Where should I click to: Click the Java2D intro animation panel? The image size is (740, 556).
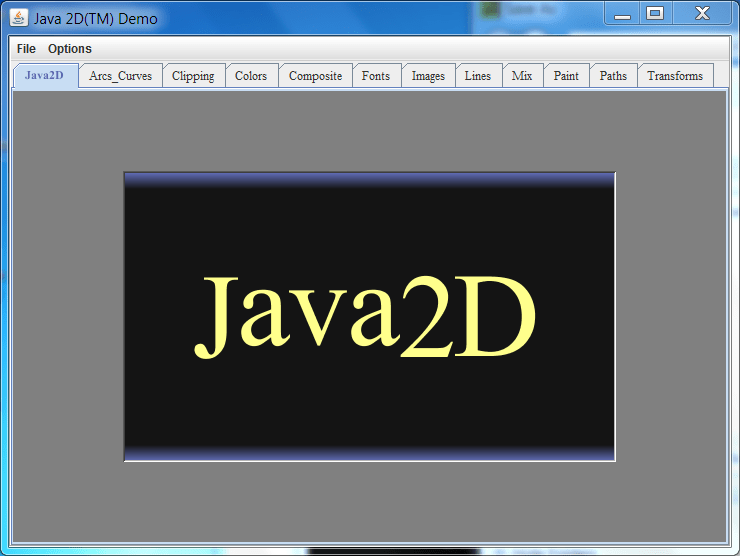pyautogui.click(x=370, y=317)
